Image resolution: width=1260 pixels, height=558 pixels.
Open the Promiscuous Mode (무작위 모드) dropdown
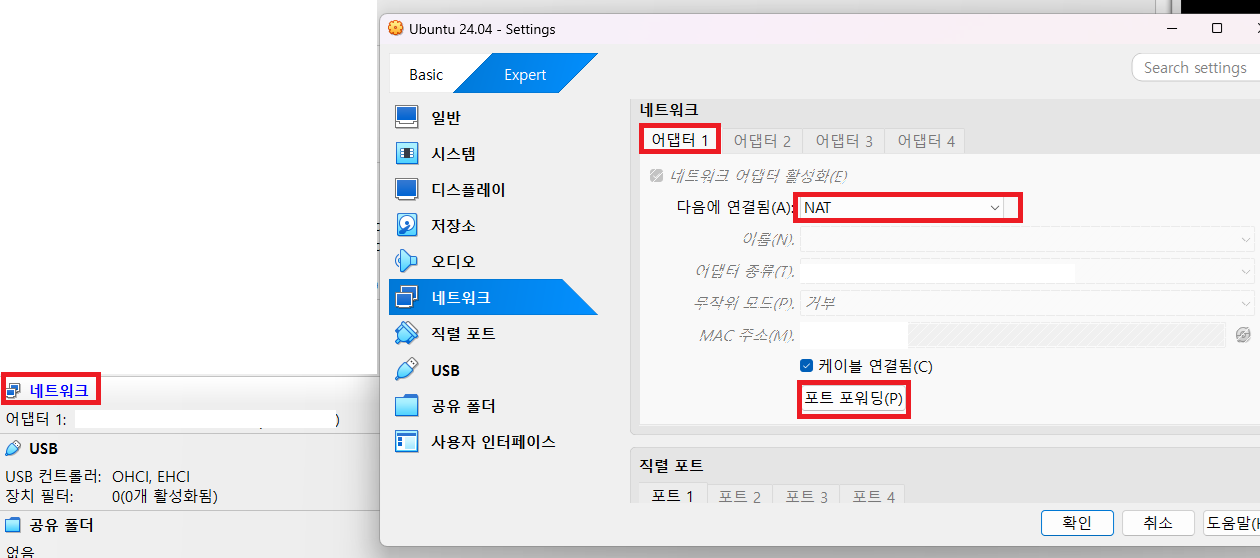click(1027, 303)
